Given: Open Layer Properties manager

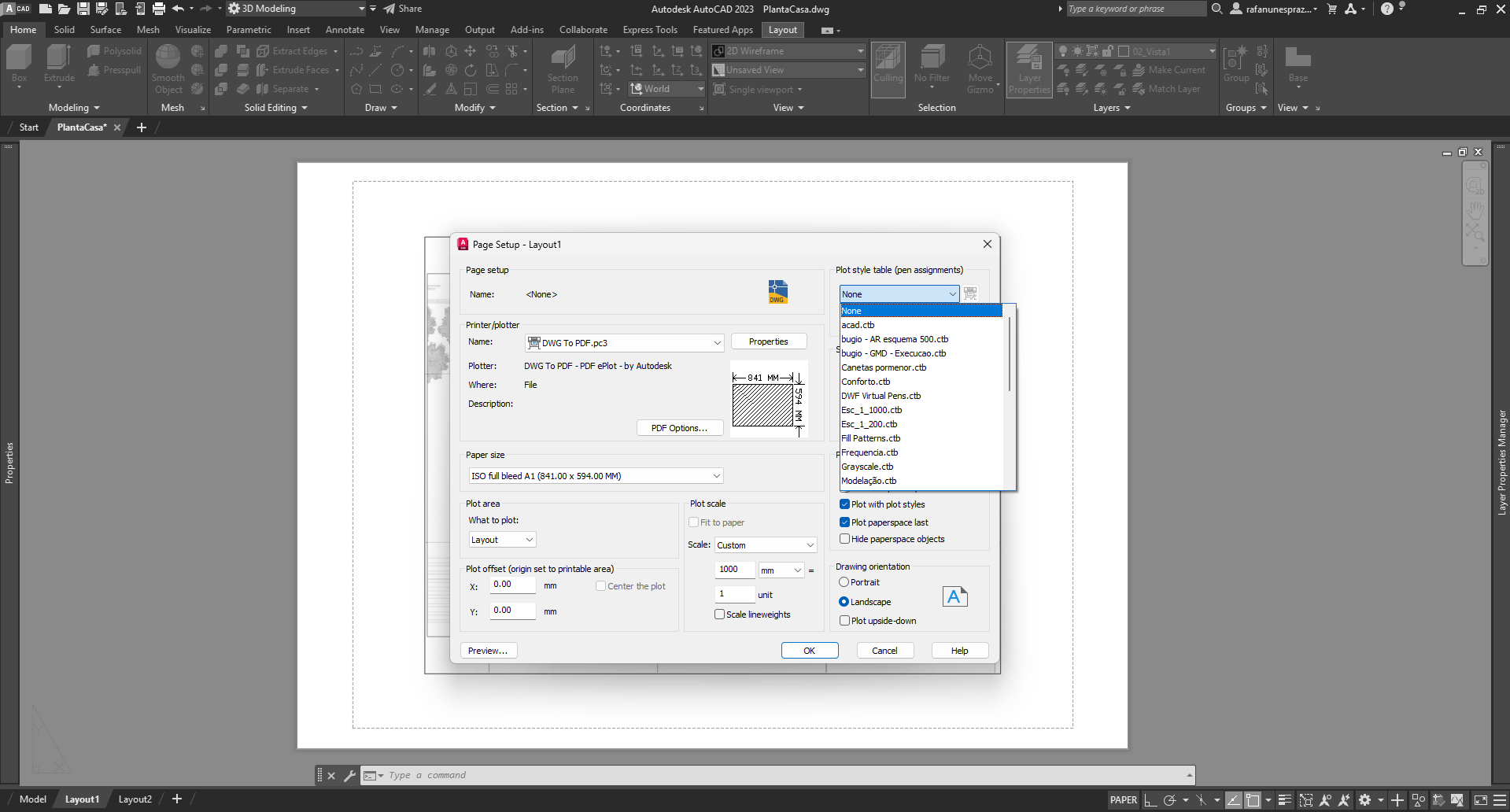Looking at the screenshot, I should (x=1029, y=59).
